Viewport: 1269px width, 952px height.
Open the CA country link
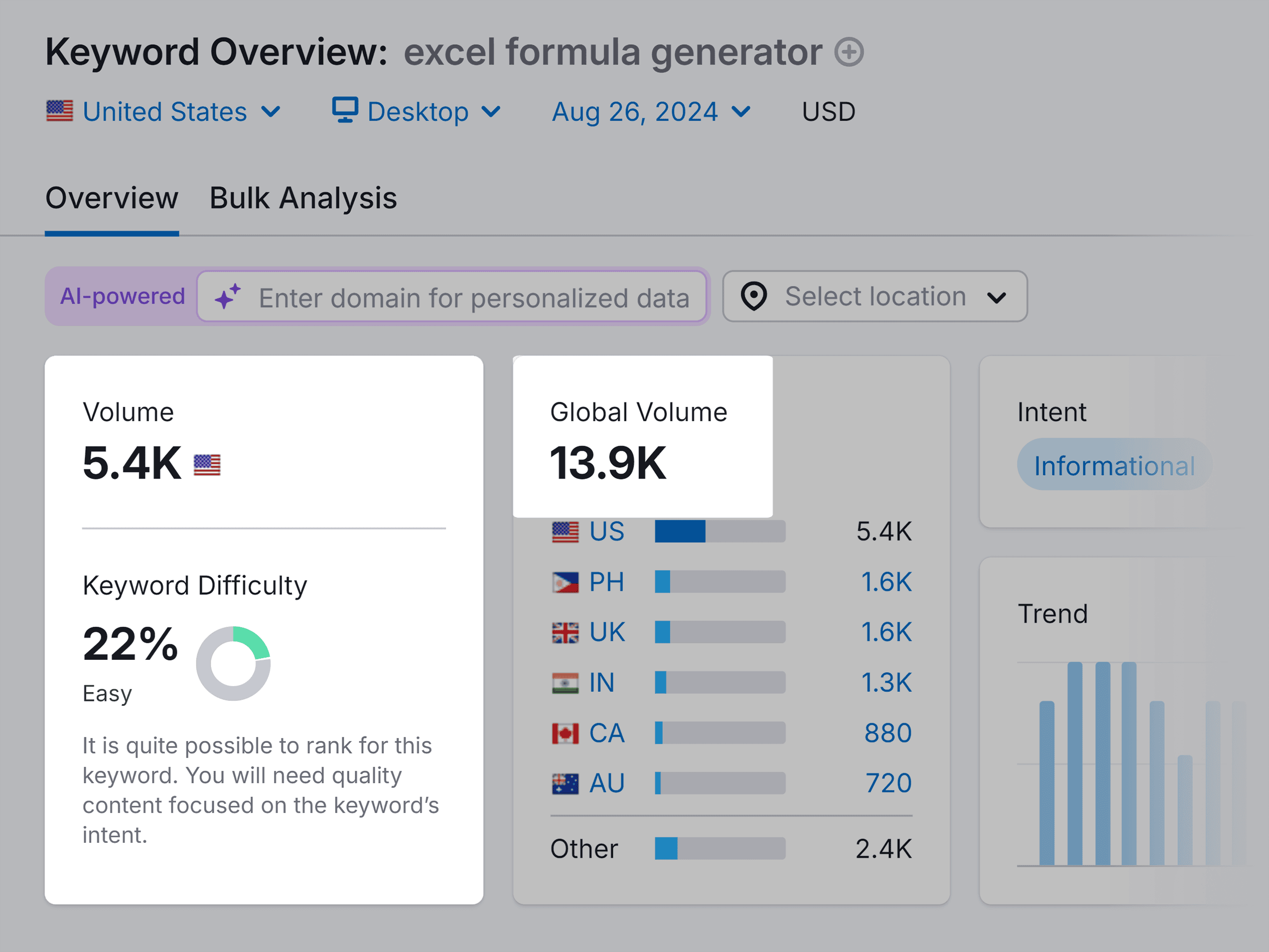[607, 733]
